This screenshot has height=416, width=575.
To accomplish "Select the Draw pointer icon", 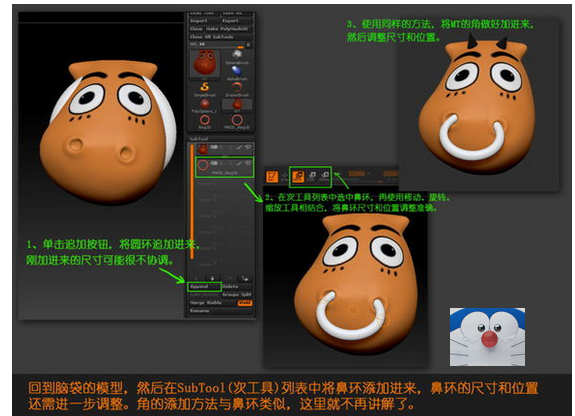I will 284,177.
